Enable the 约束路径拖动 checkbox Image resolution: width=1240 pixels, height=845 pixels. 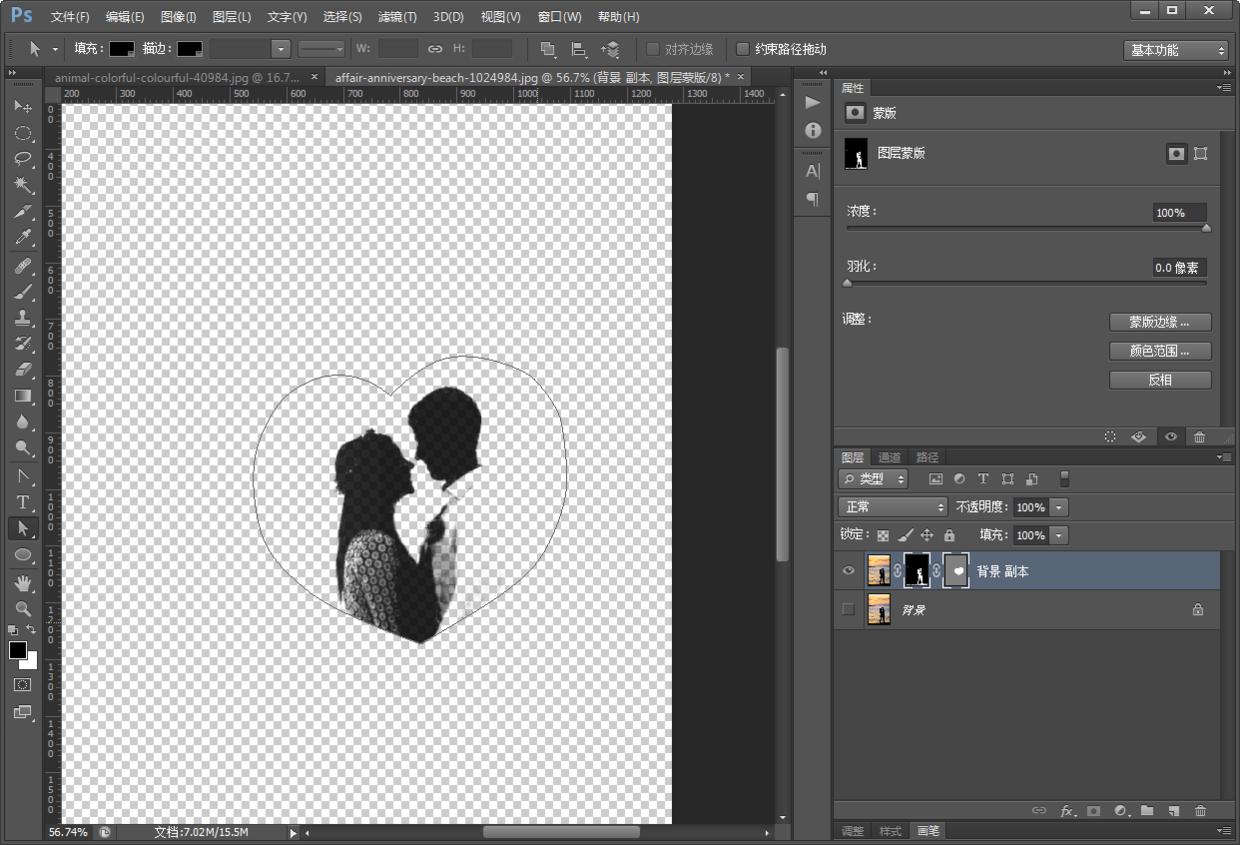[743, 49]
